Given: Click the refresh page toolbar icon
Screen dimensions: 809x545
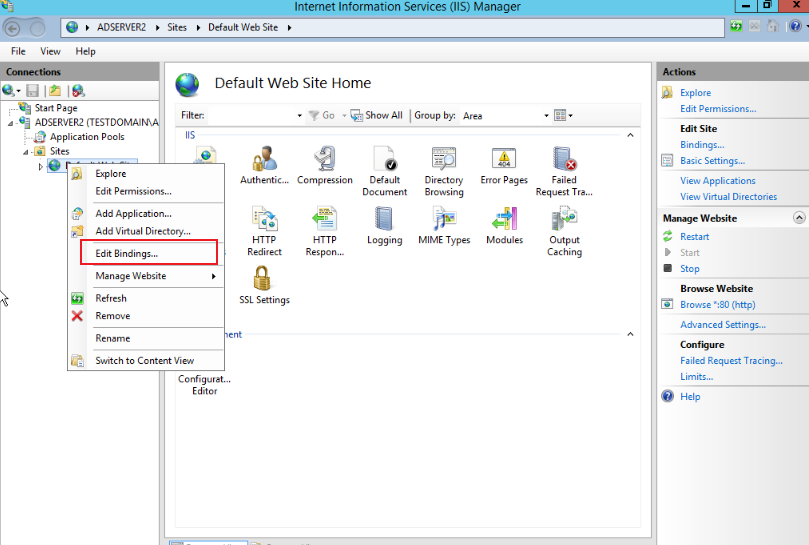Looking at the screenshot, I should (736, 26).
